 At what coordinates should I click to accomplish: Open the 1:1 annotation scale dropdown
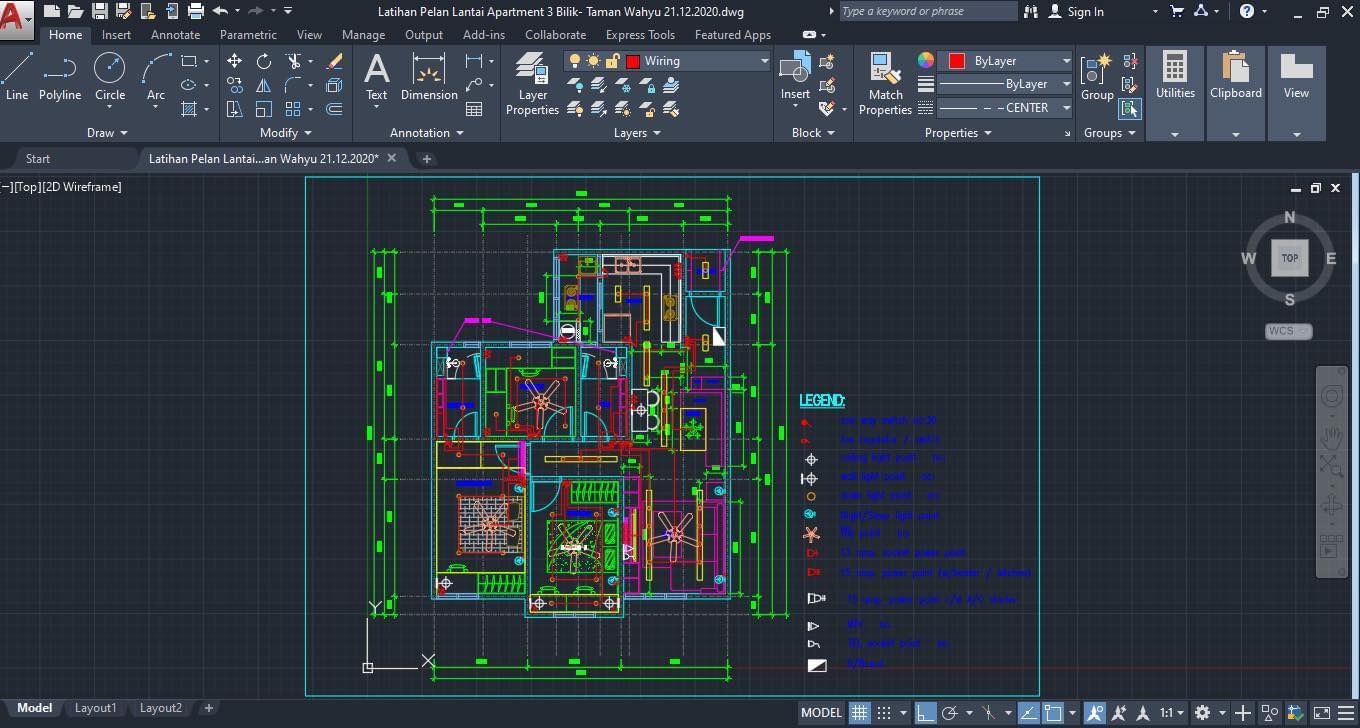pos(1172,713)
